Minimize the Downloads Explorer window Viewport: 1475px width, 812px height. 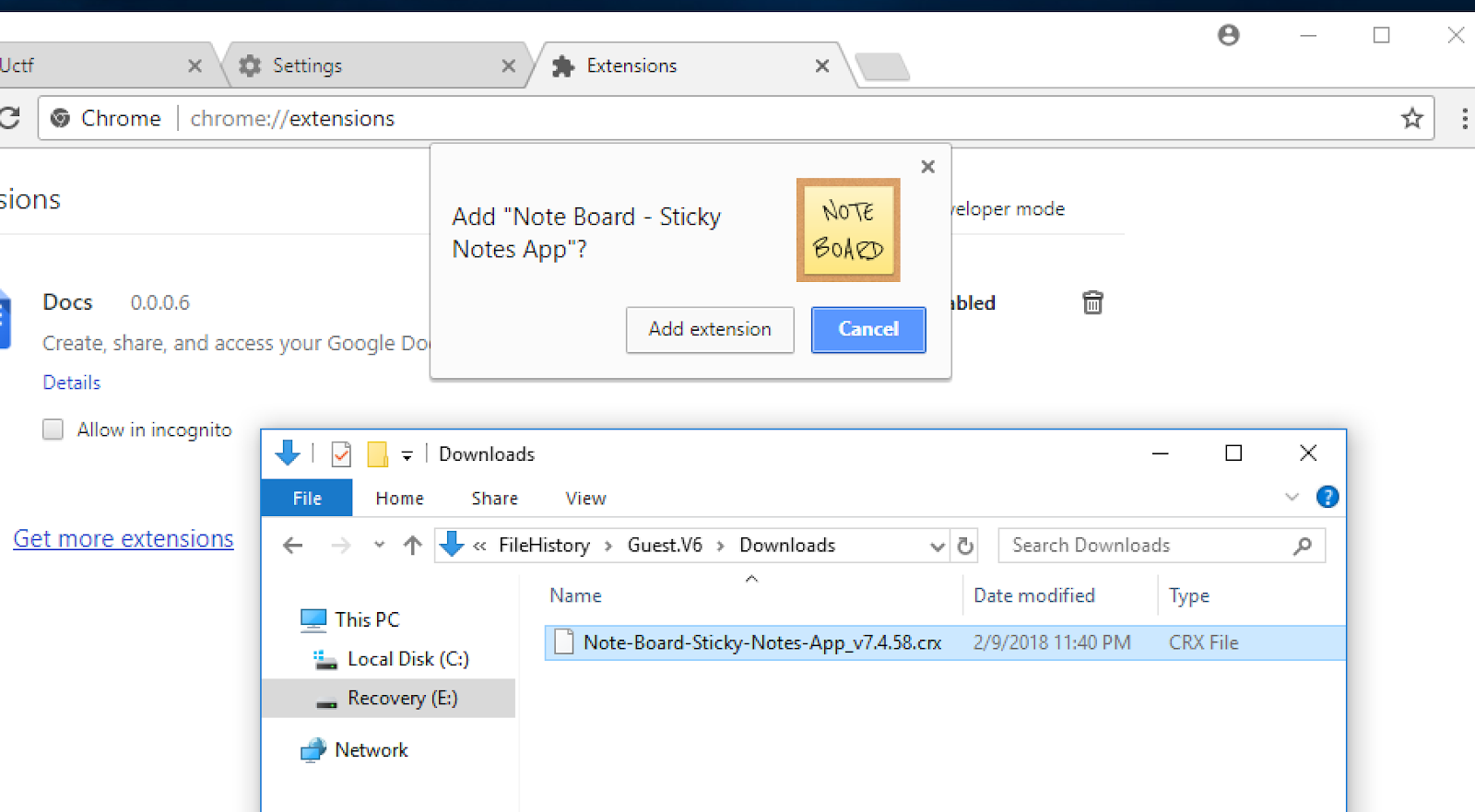pos(1160,453)
